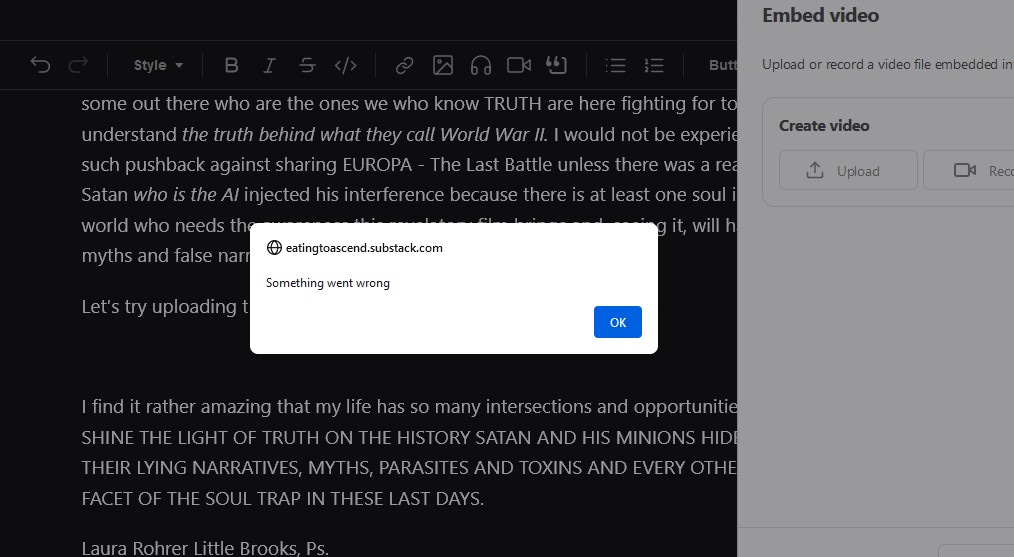Create a numbered list
This screenshot has height=557, width=1014.
click(x=654, y=65)
